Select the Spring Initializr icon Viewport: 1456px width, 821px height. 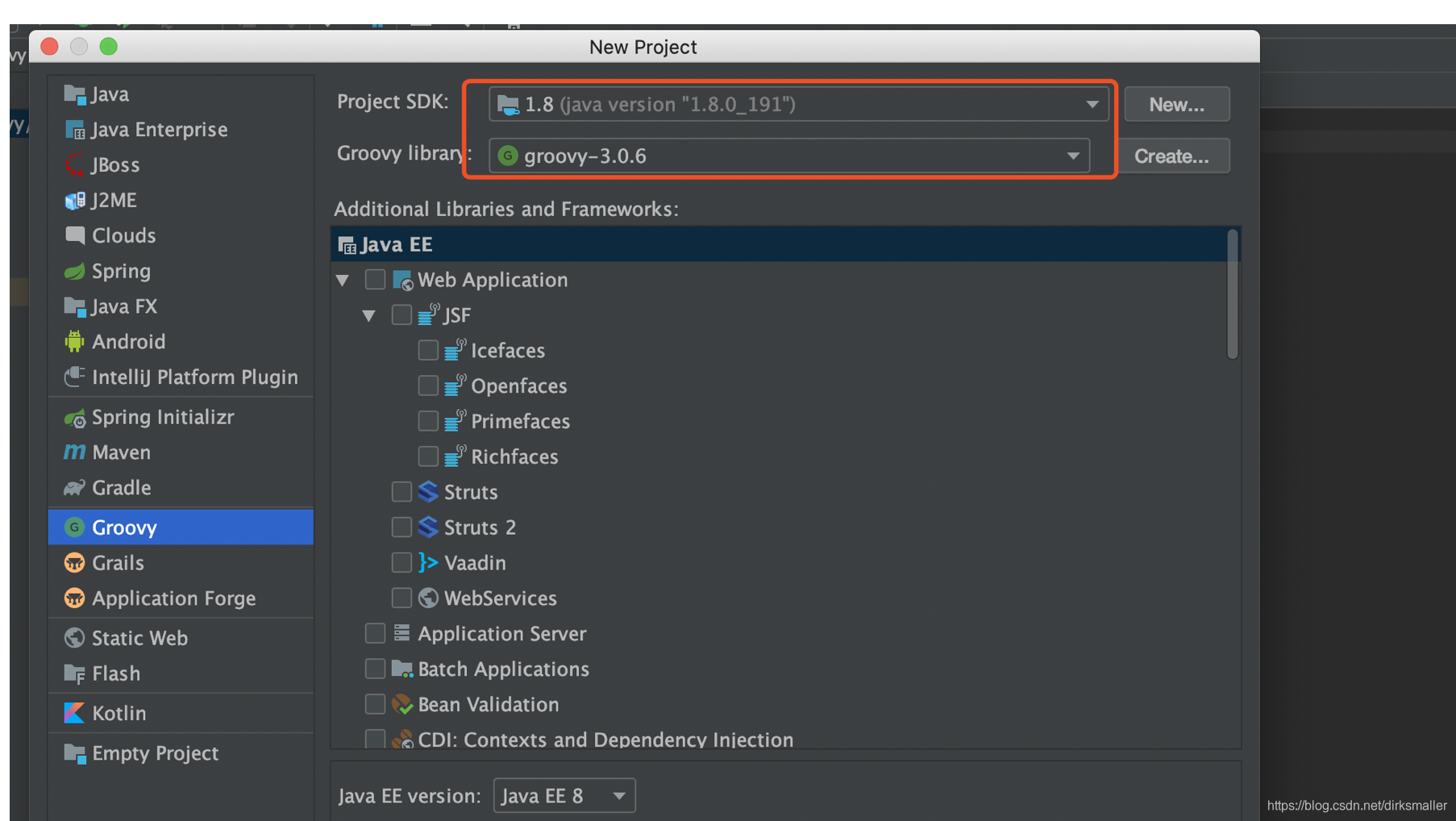pos(74,418)
